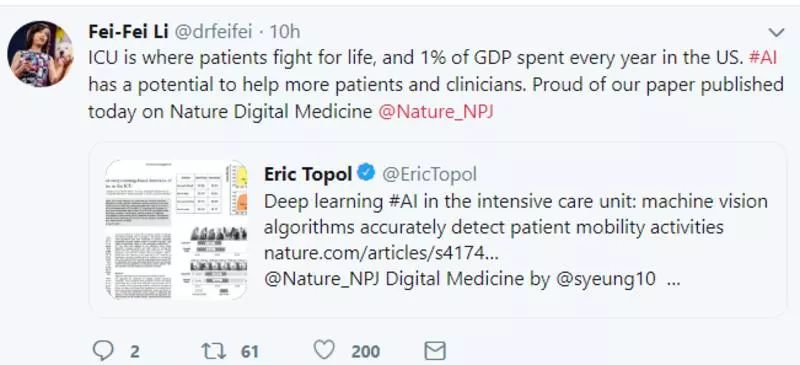View the 200 likes count

click(x=365, y=352)
